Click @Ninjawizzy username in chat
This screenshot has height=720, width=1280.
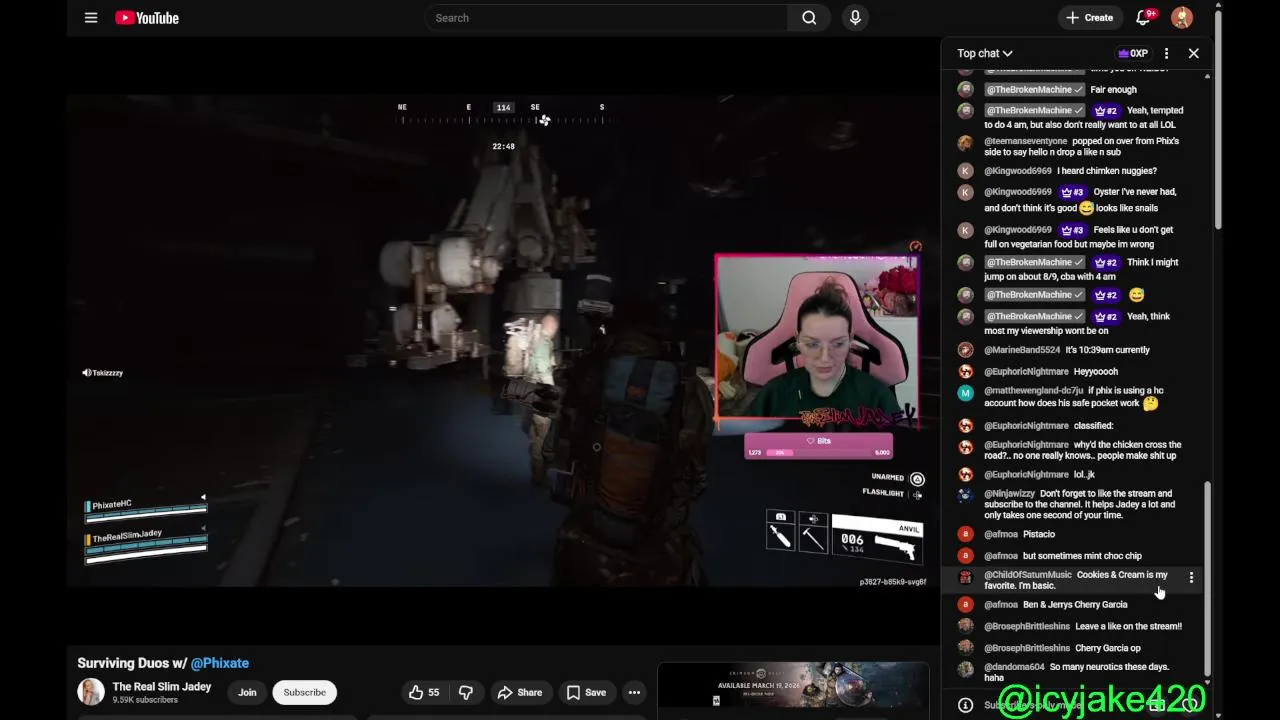tap(1010, 494)
